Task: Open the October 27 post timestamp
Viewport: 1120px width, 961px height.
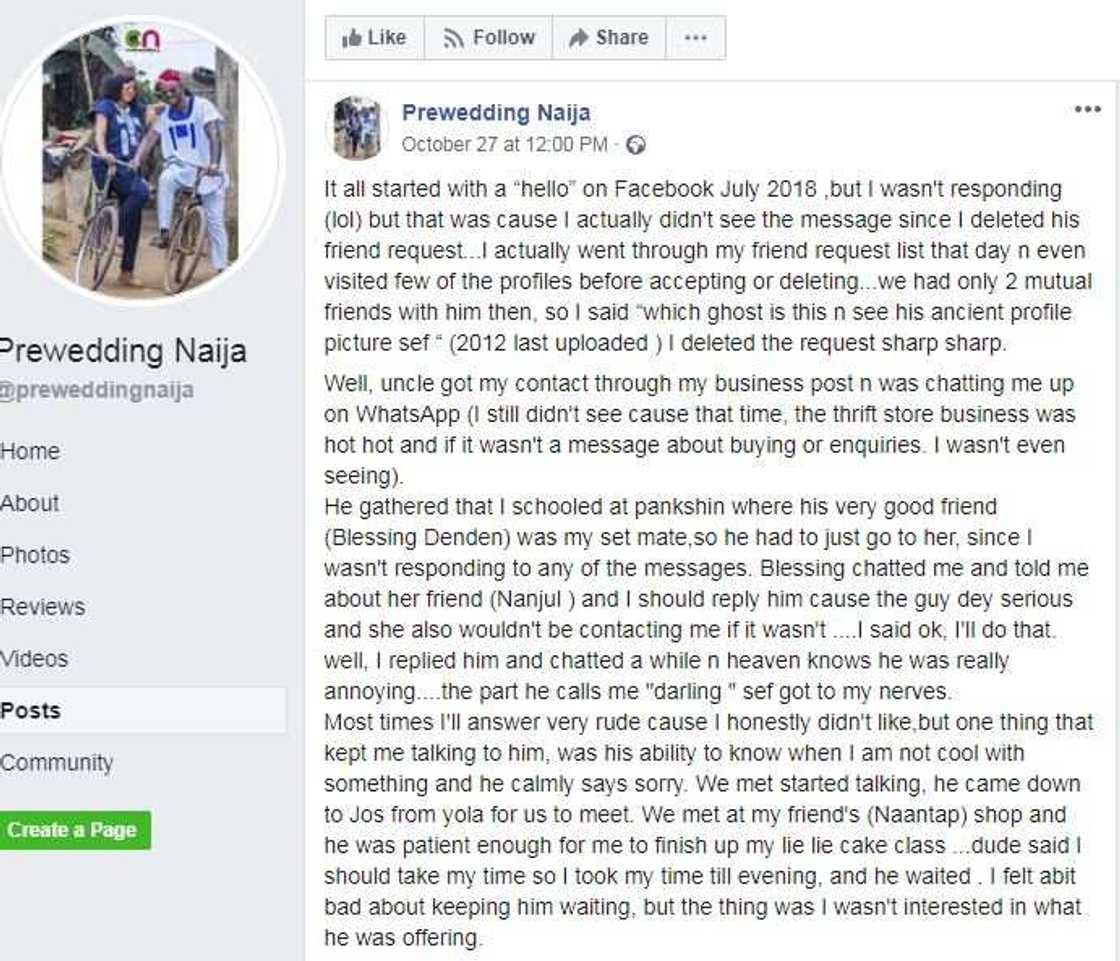Action: tap(504, 145)
